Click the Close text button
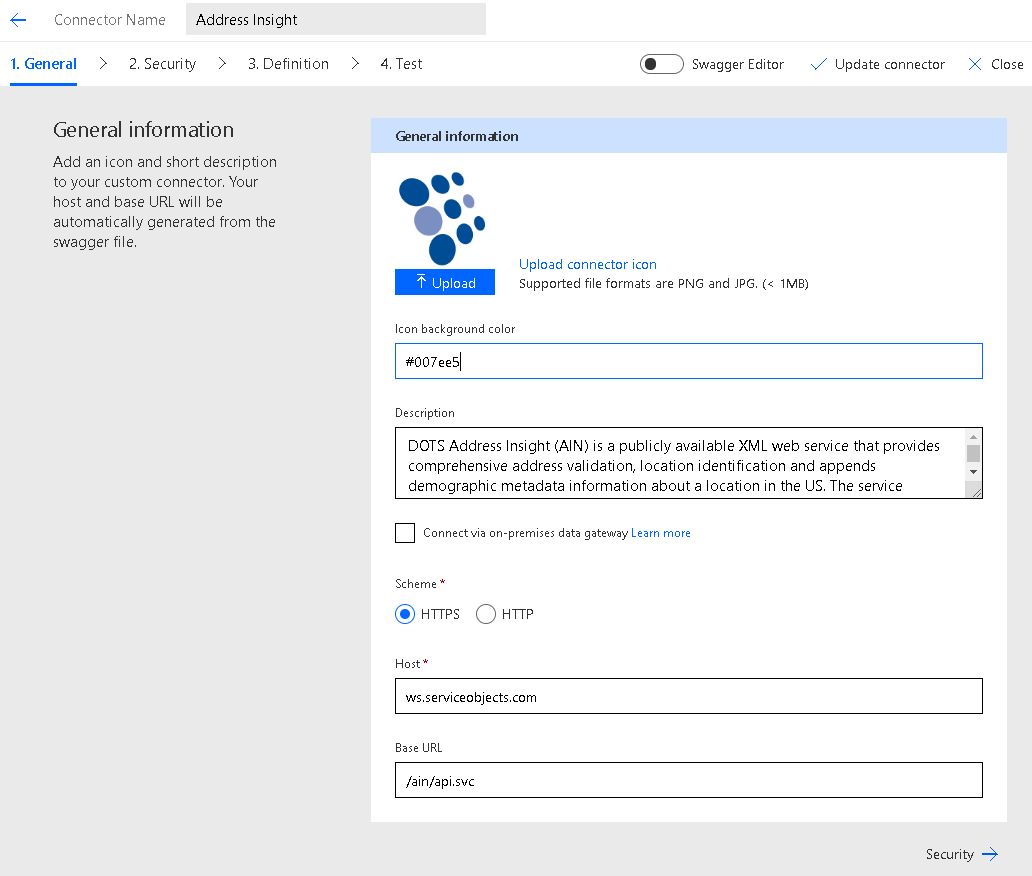The width and height of the screenshot is (1032, 876). point(1007,64)
